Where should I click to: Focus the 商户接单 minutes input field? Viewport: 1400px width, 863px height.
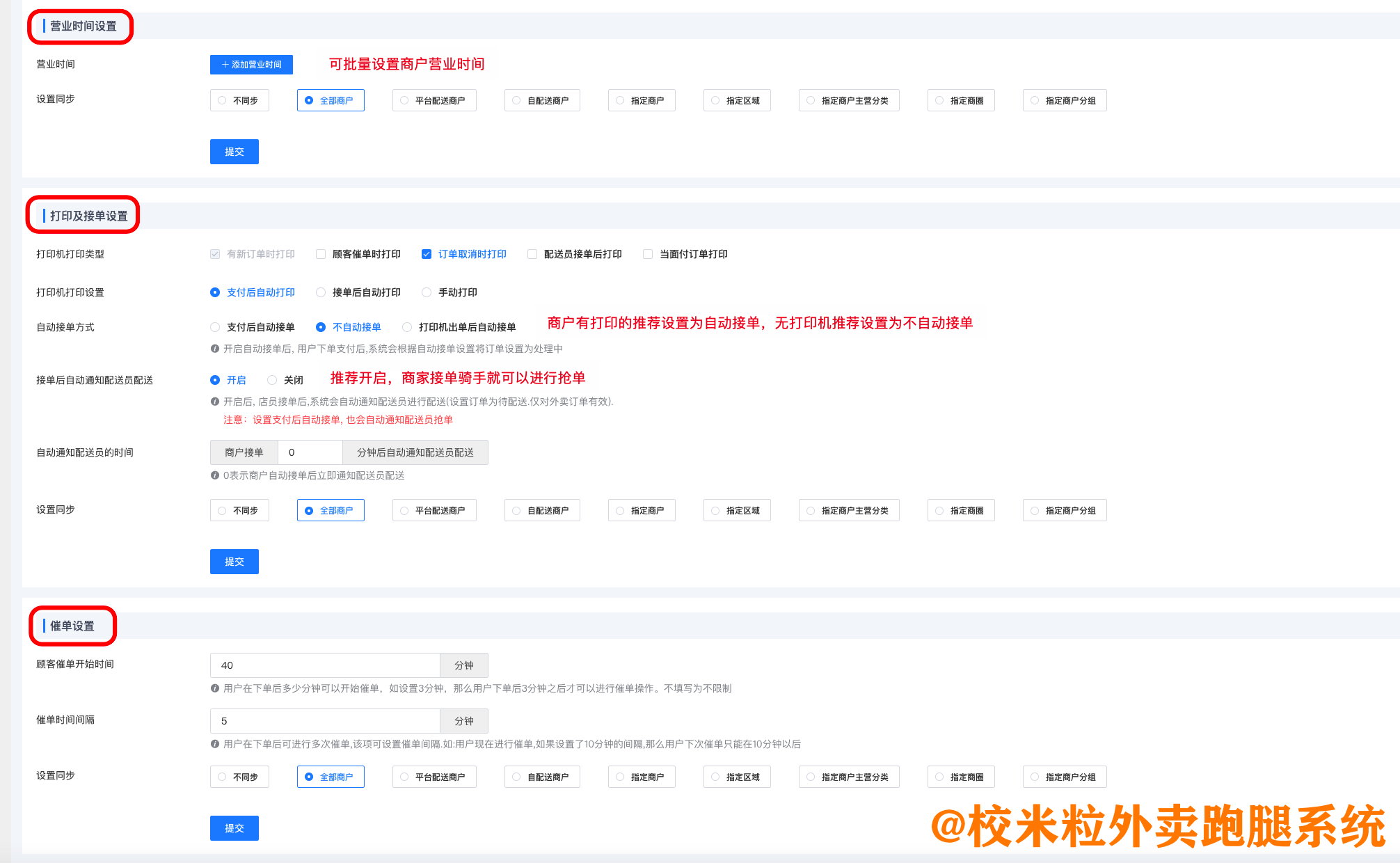tap(310, 452)
